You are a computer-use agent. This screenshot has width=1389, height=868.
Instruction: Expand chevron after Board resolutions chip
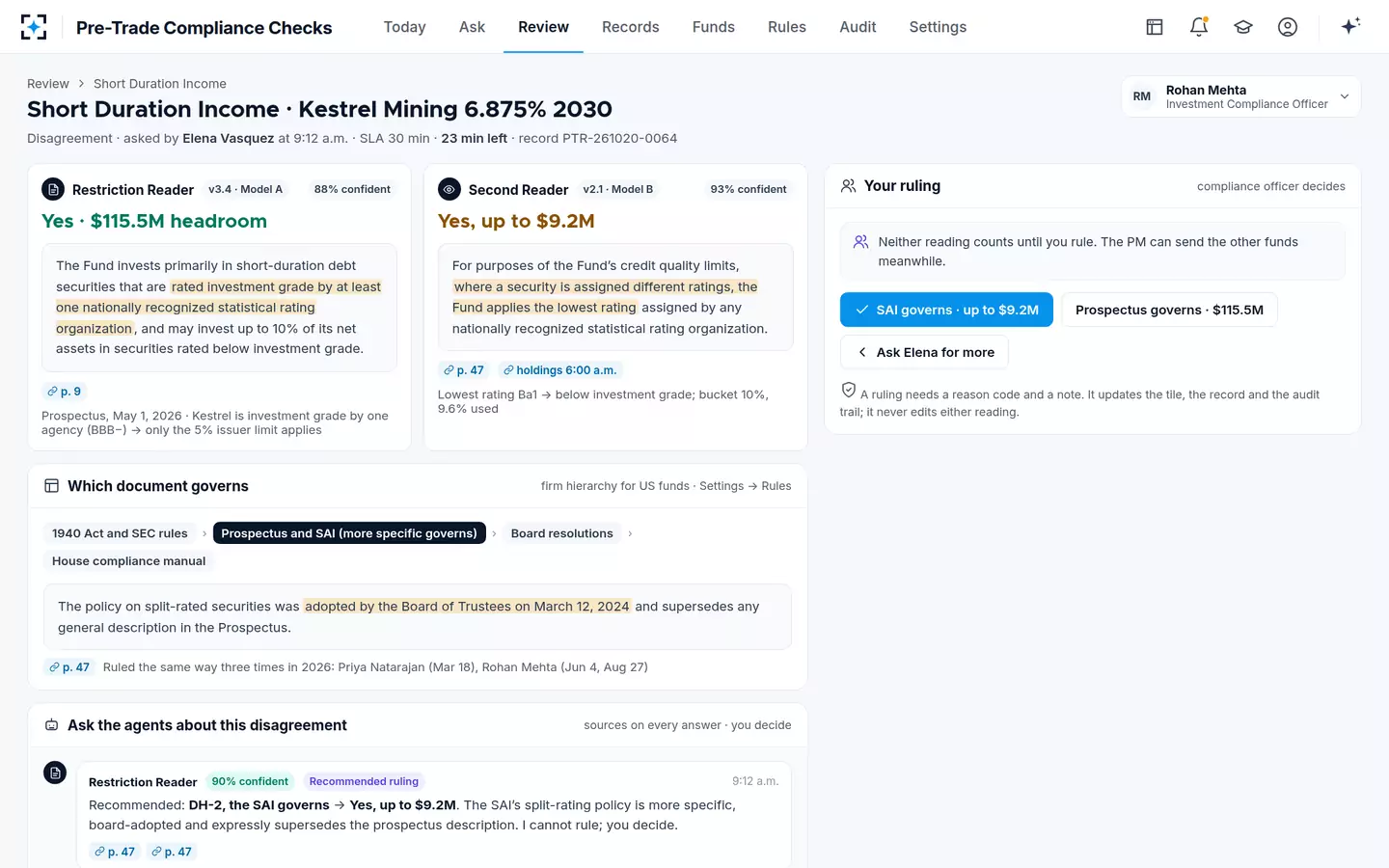(x=630, y=533)
